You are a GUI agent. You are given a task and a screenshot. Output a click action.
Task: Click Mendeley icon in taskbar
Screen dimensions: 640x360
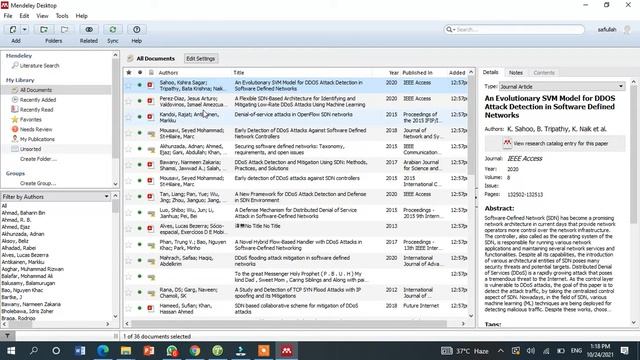(287, 351)
